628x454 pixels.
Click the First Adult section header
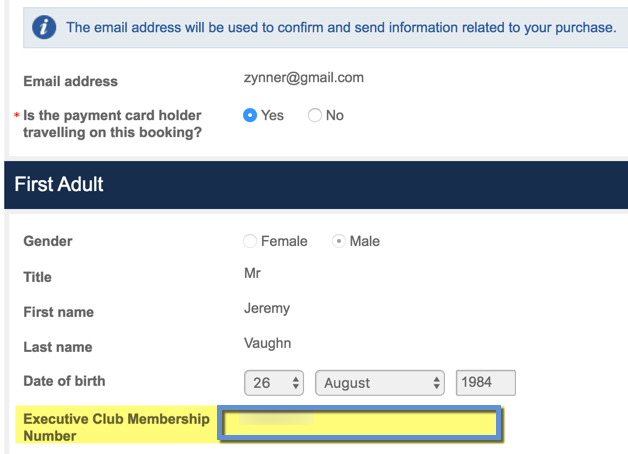(x=316, y=185)
